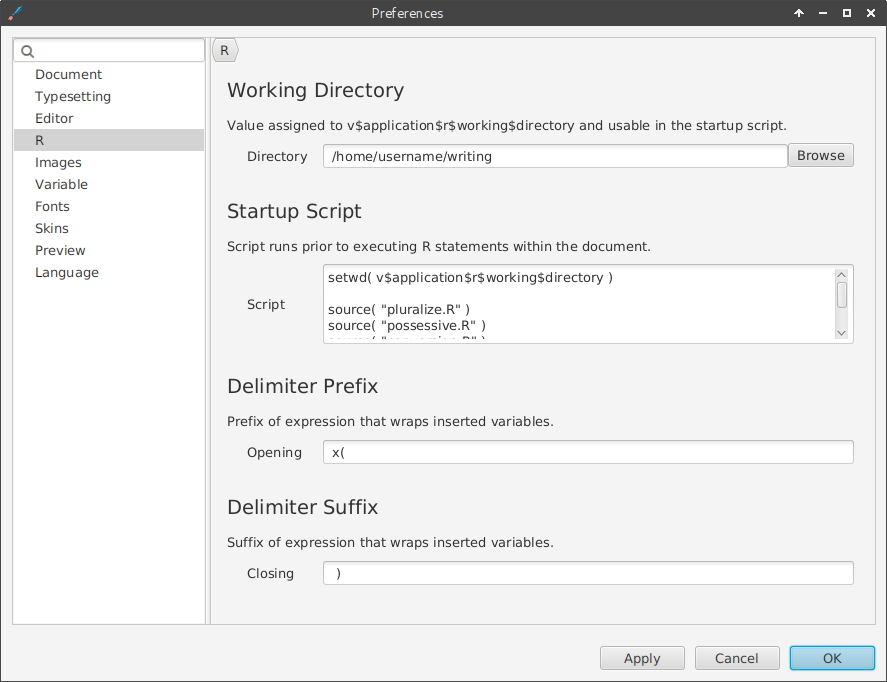Click inside the Startup Script text area
This screenshot has height=682, width=887.
click(578, 303)
